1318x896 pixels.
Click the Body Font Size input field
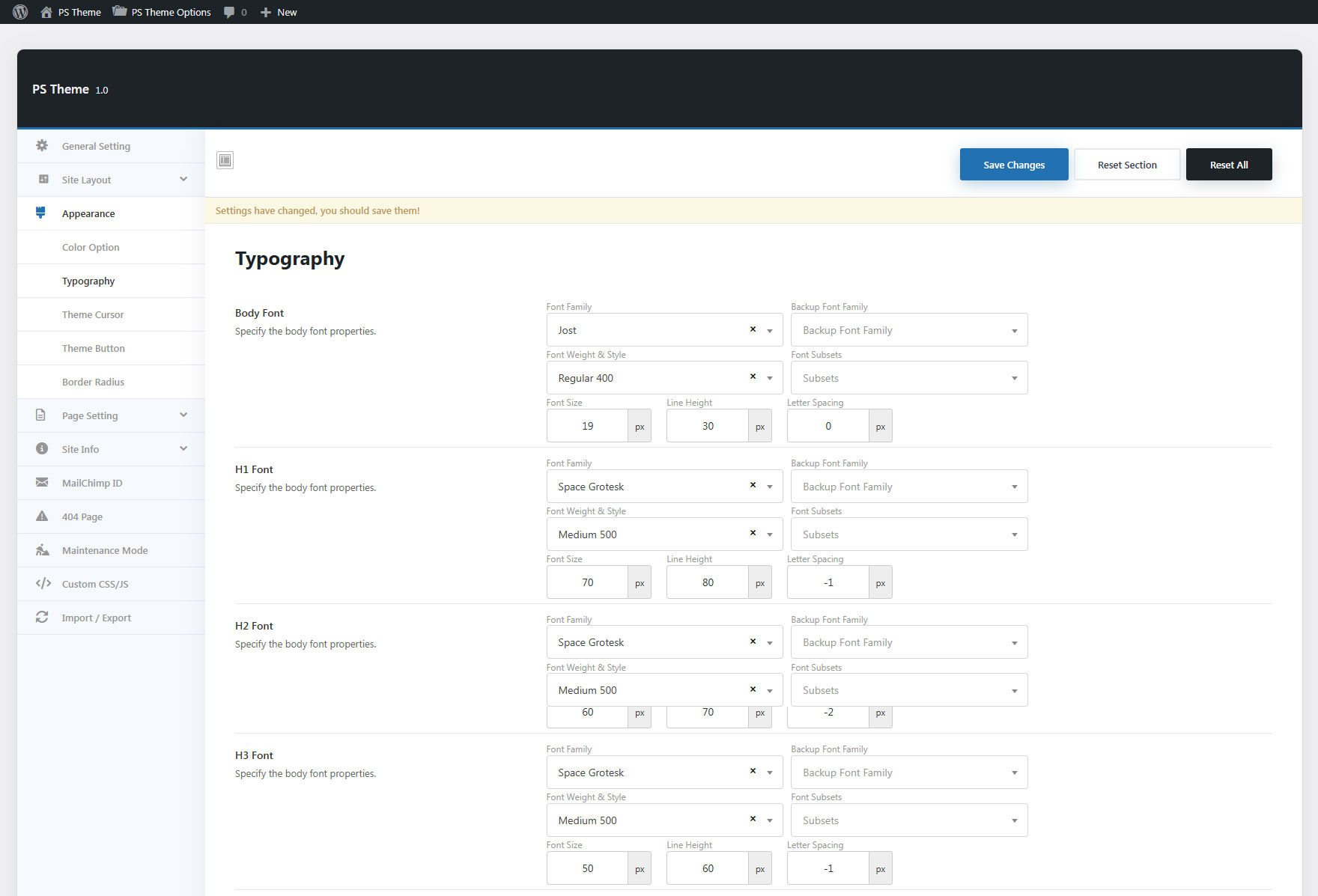(588, 426)
